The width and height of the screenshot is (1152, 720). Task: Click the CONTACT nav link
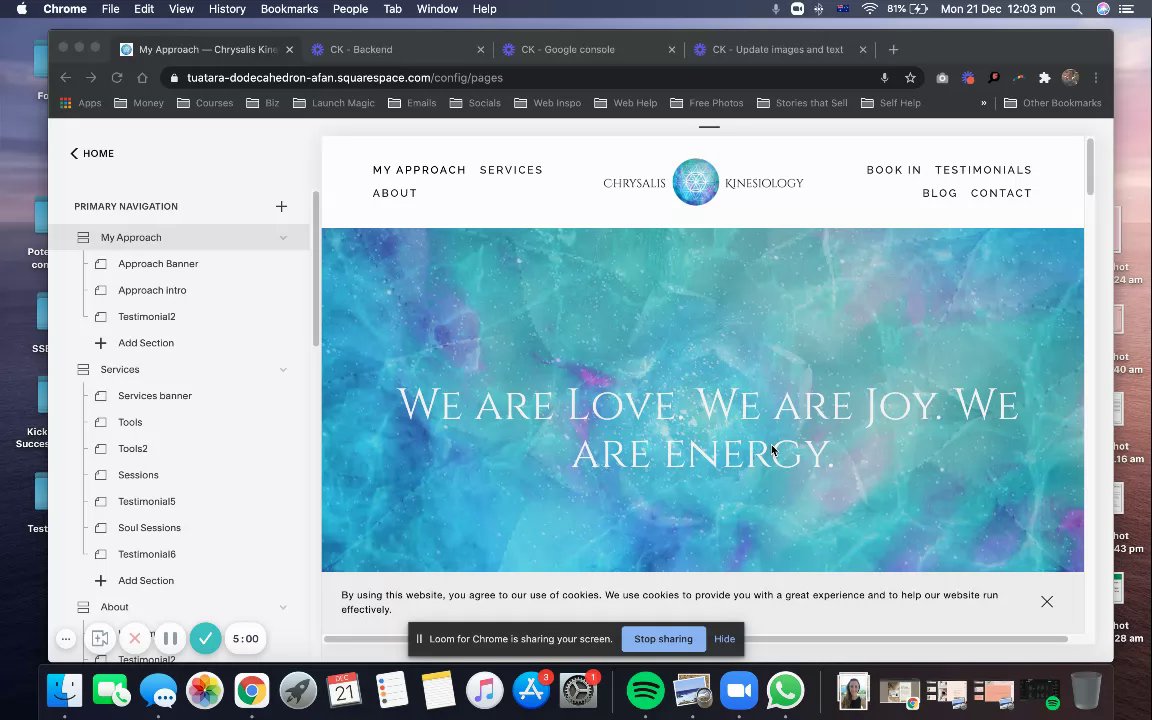(x=1001, y=193)
